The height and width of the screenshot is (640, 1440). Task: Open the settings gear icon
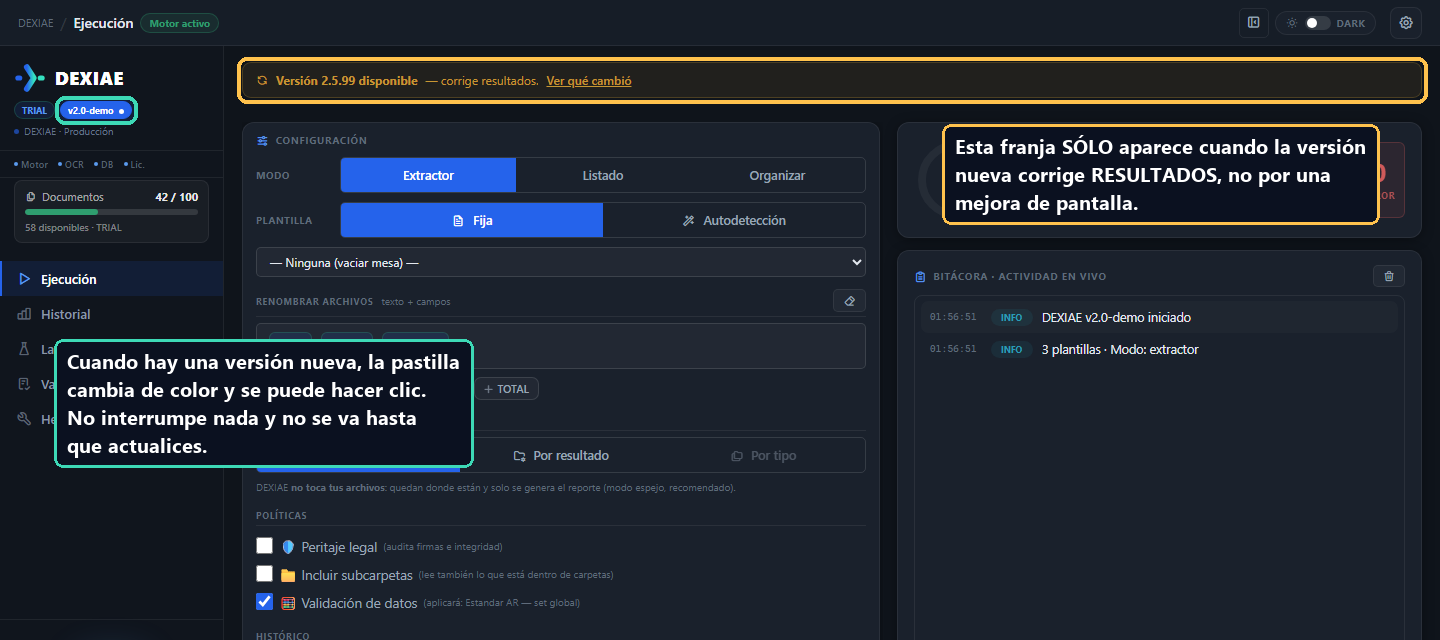pyautogui.click(x=1406, y=23)
